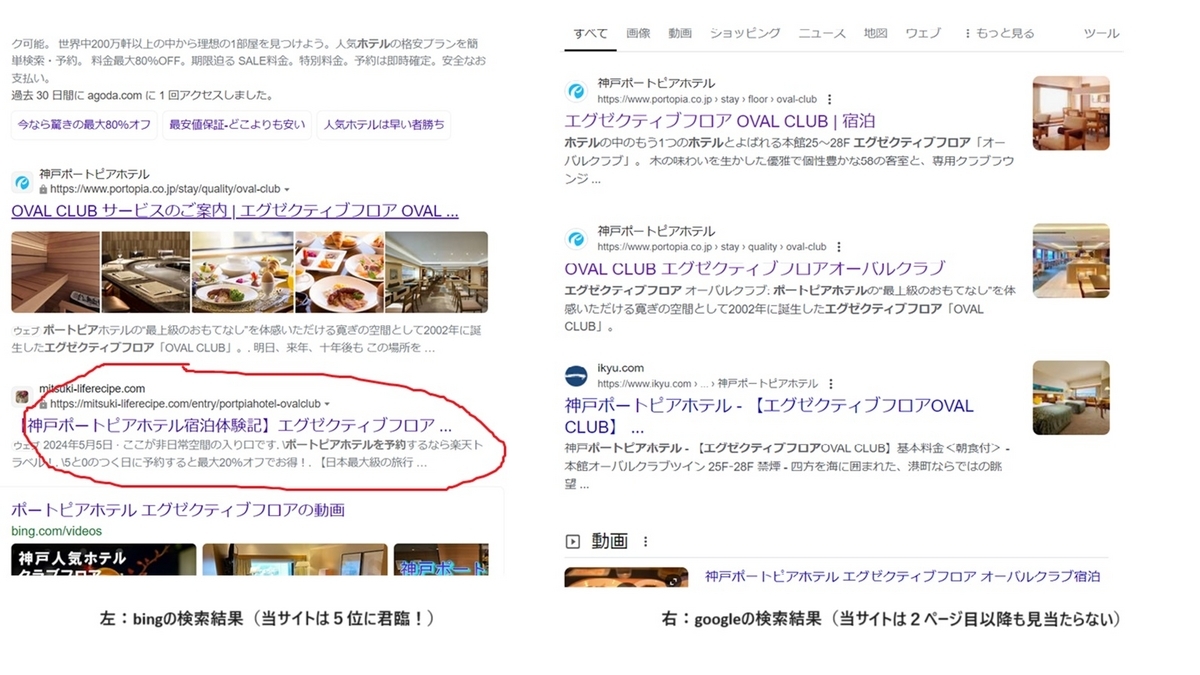Image resolution: width=1200 pixels, height=675 pixels.
Task: Click thumbnail of the OVAL CLUB | 宿泊 result
Action: click(x=1071, y=113)
